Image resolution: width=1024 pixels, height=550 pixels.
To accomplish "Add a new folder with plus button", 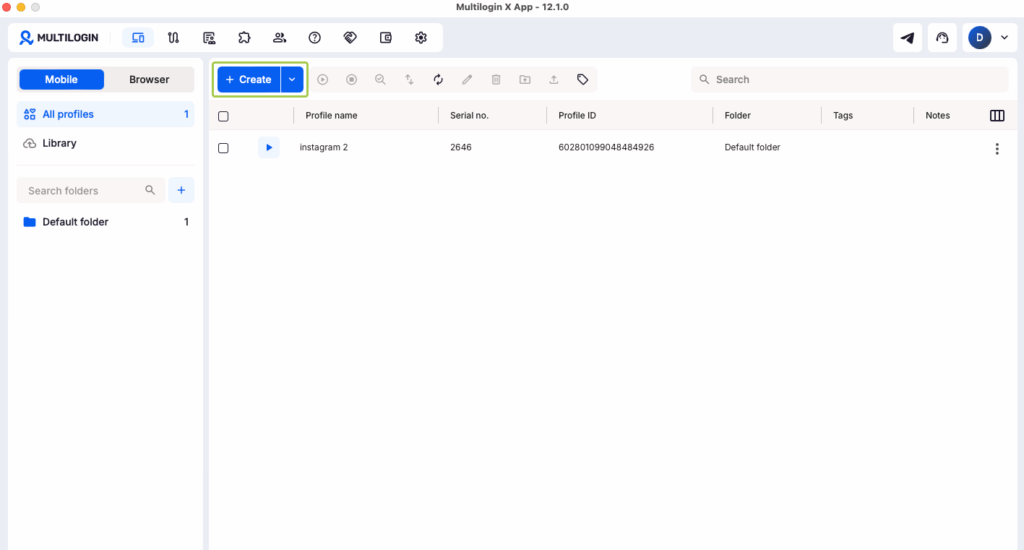I will [x=181, y=190].
